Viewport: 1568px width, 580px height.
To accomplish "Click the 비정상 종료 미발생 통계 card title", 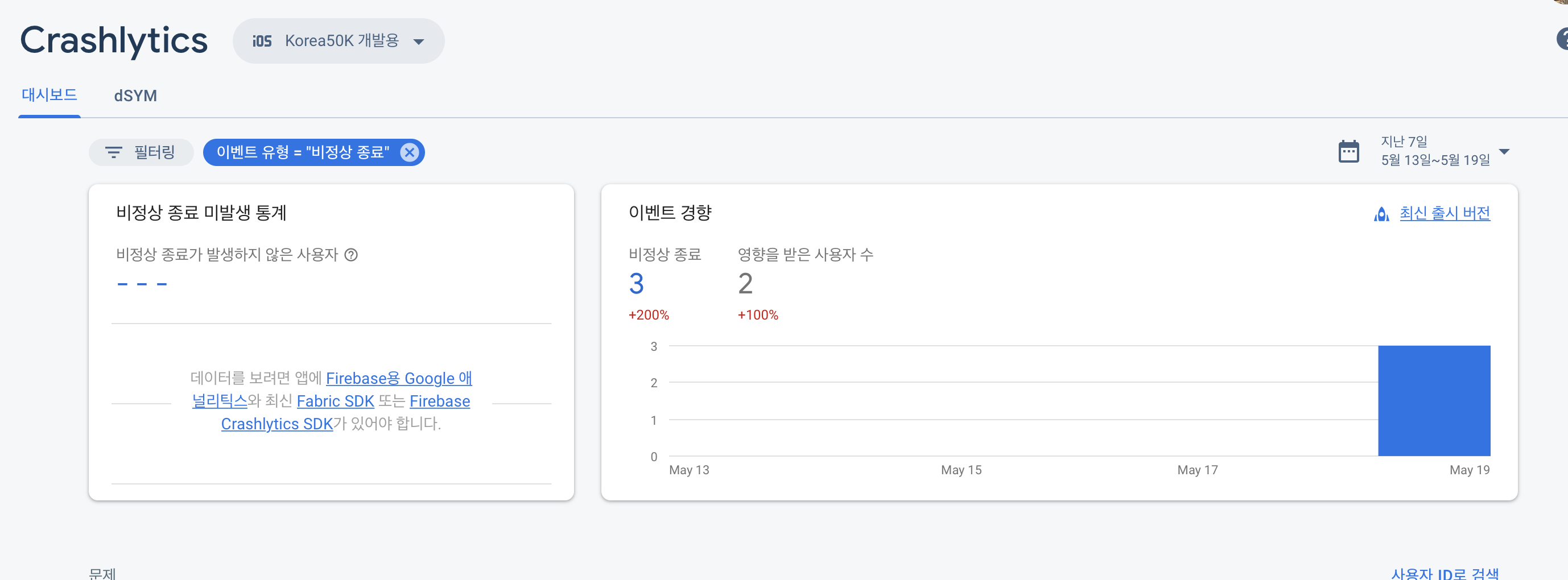I will click(x=201, y=213).
